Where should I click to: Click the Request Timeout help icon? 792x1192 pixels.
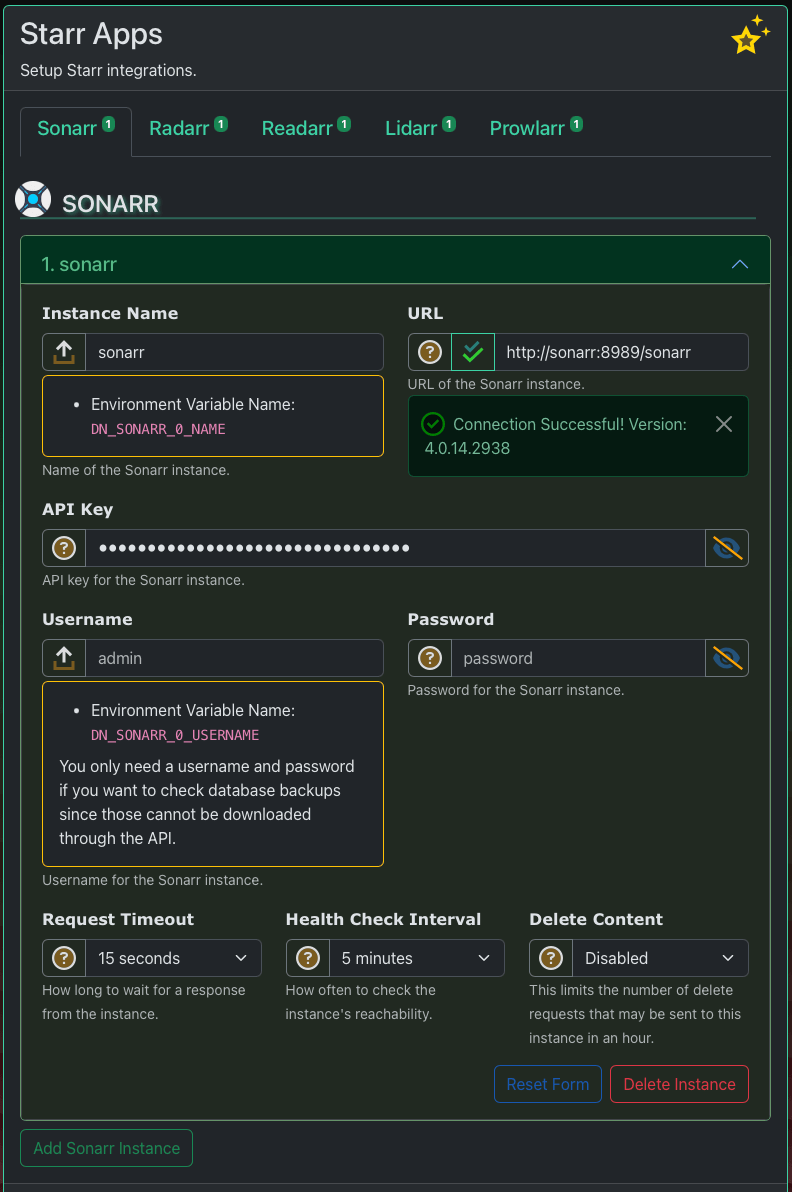tap(64, 958)
